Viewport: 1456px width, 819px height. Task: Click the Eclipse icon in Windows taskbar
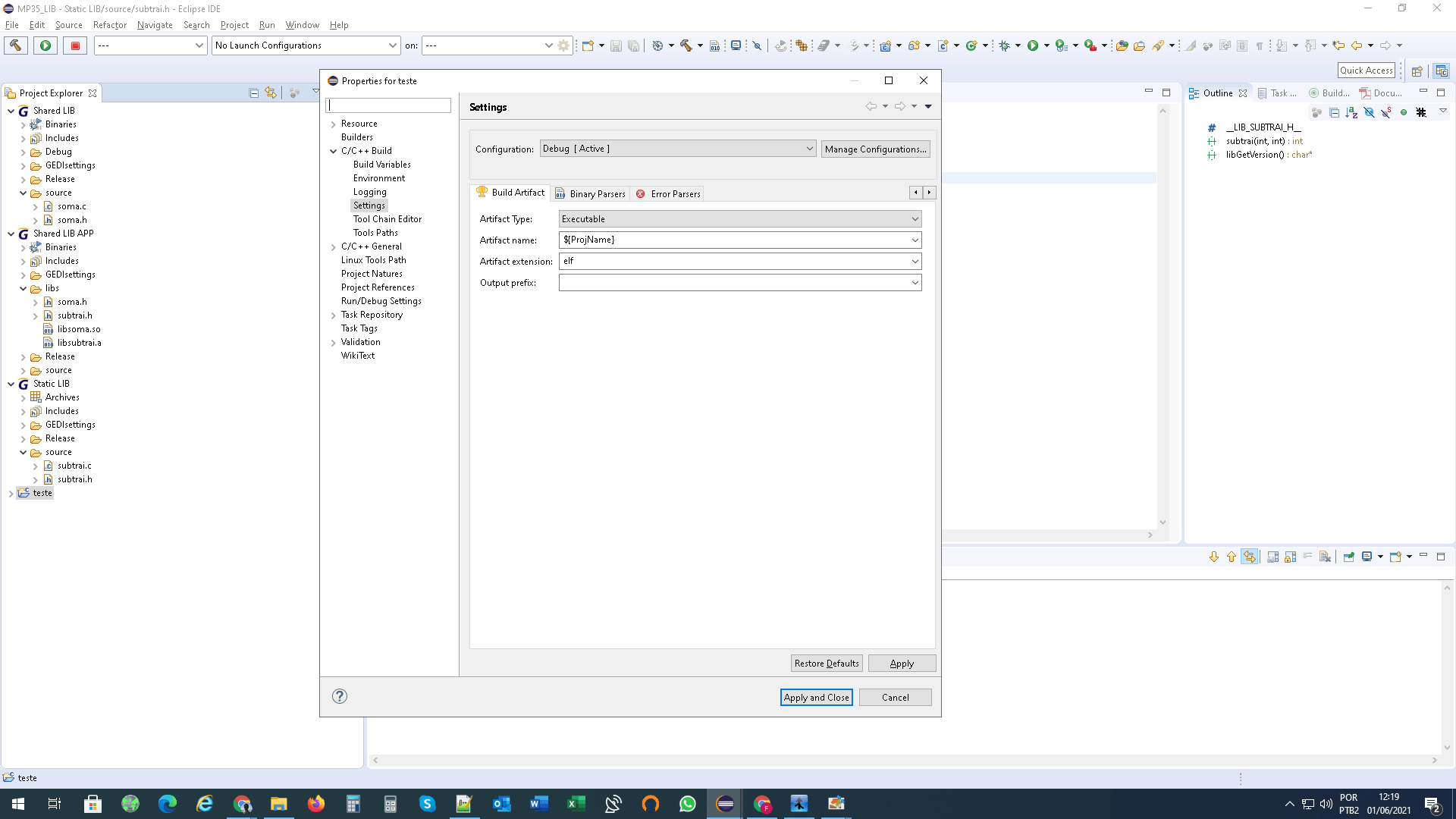click(725, 804)
